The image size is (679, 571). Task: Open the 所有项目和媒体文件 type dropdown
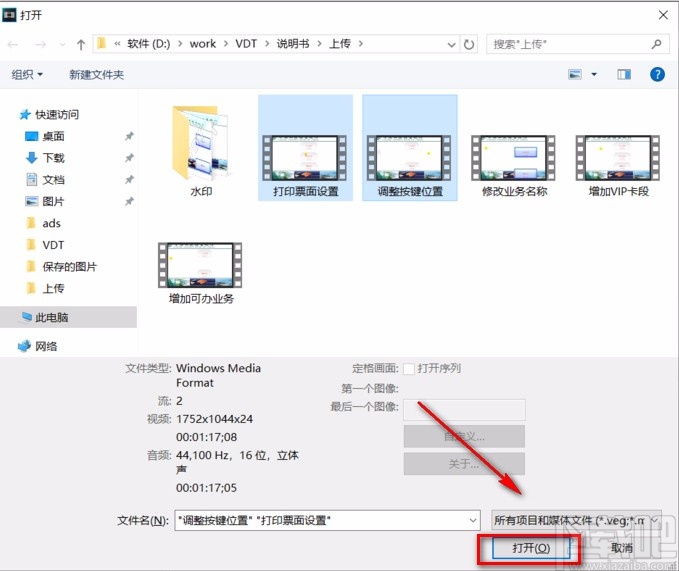coord(576,520)
